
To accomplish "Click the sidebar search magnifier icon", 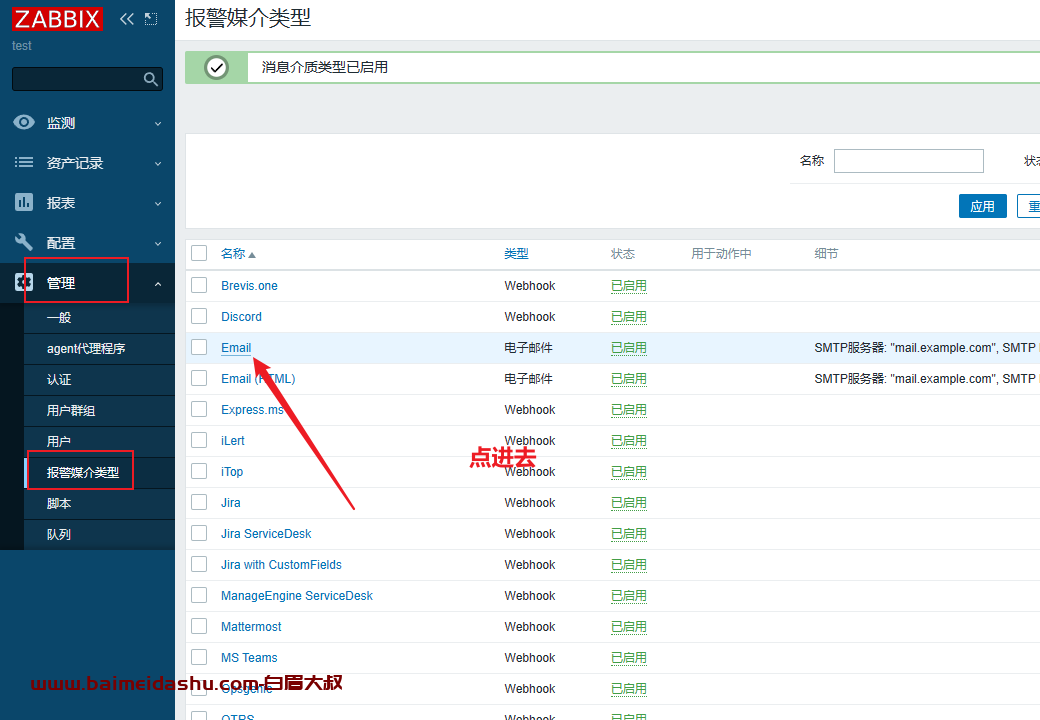I will click(151, 80).
